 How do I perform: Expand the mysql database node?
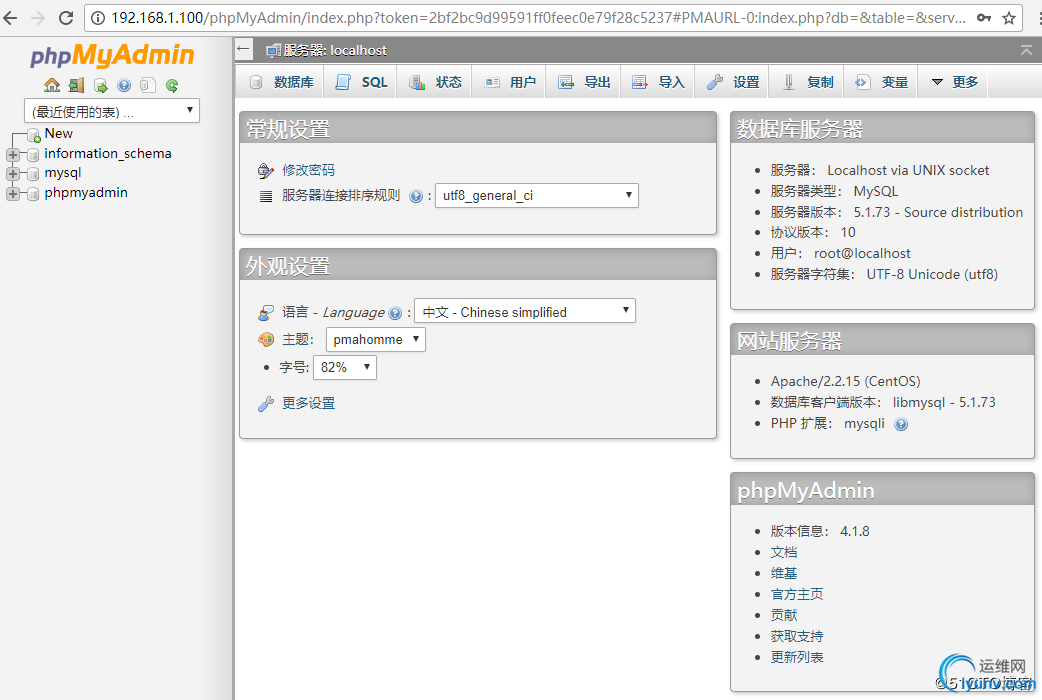click(12, 174)
